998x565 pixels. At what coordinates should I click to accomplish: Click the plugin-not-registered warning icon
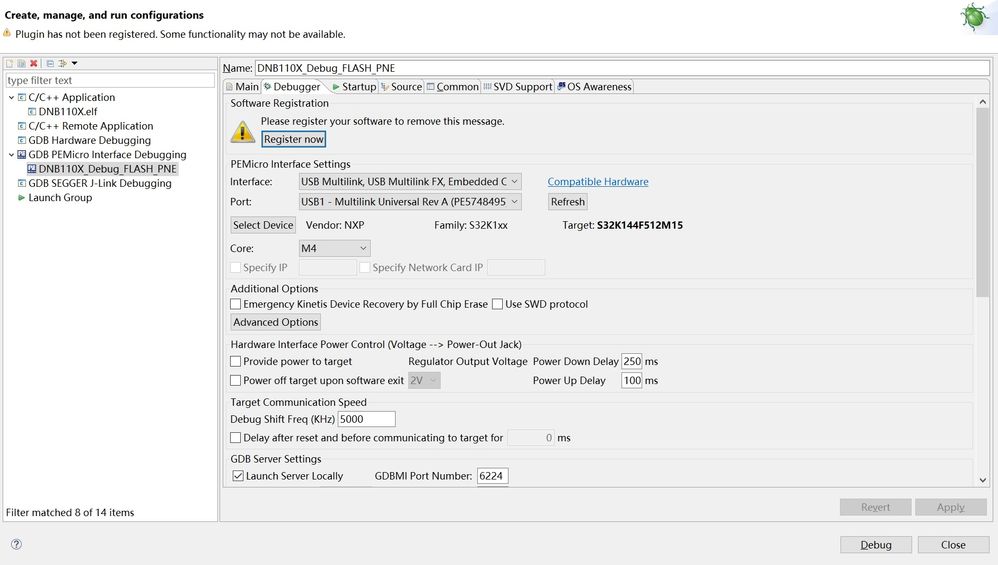coord(7,33)
